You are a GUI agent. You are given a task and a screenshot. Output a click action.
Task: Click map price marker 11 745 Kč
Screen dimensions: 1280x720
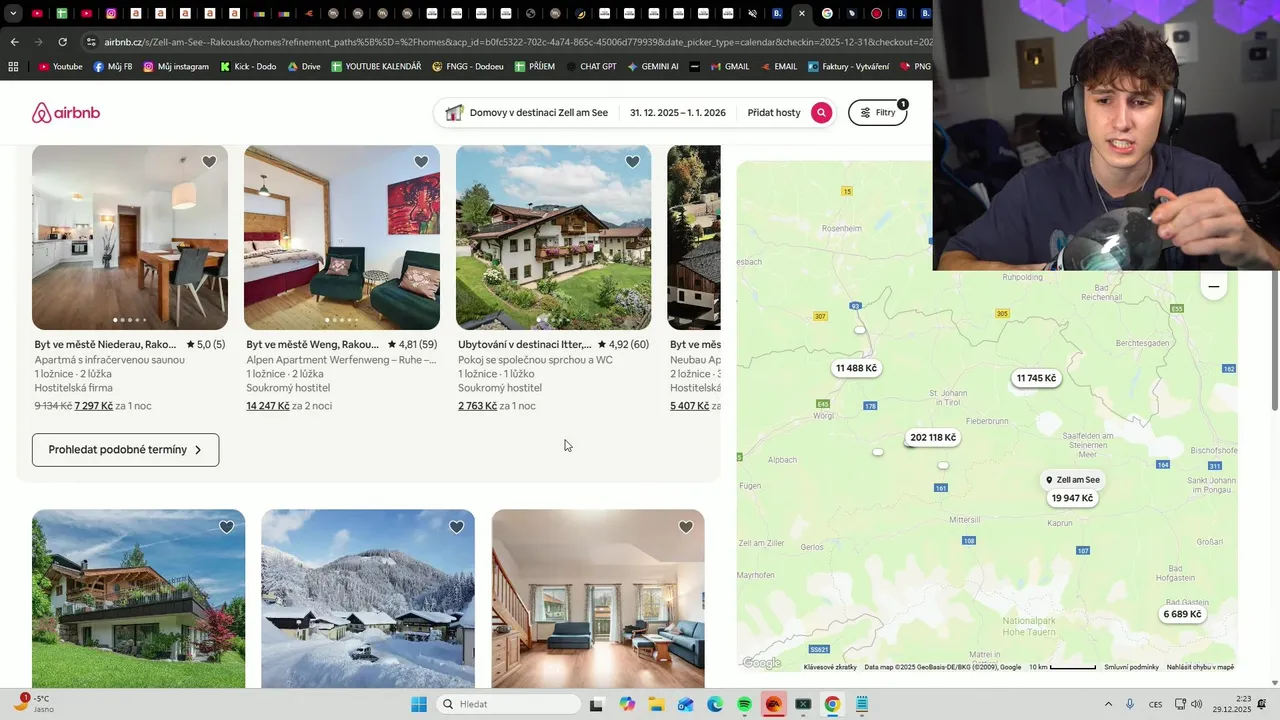pos(1037,378)
